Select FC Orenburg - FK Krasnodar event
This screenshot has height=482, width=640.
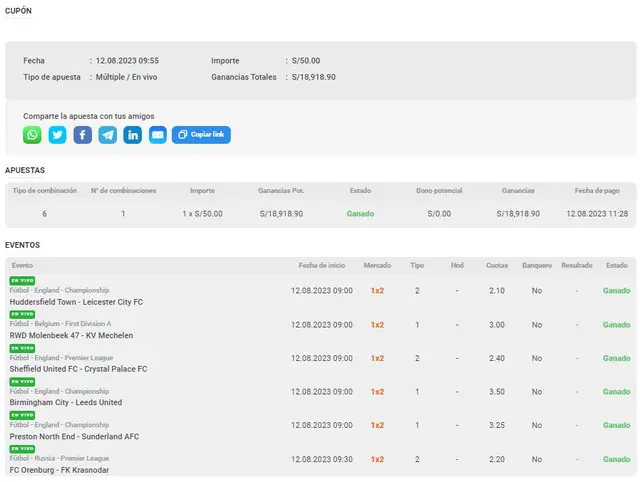pyautogui.click(x=59, y=470)
